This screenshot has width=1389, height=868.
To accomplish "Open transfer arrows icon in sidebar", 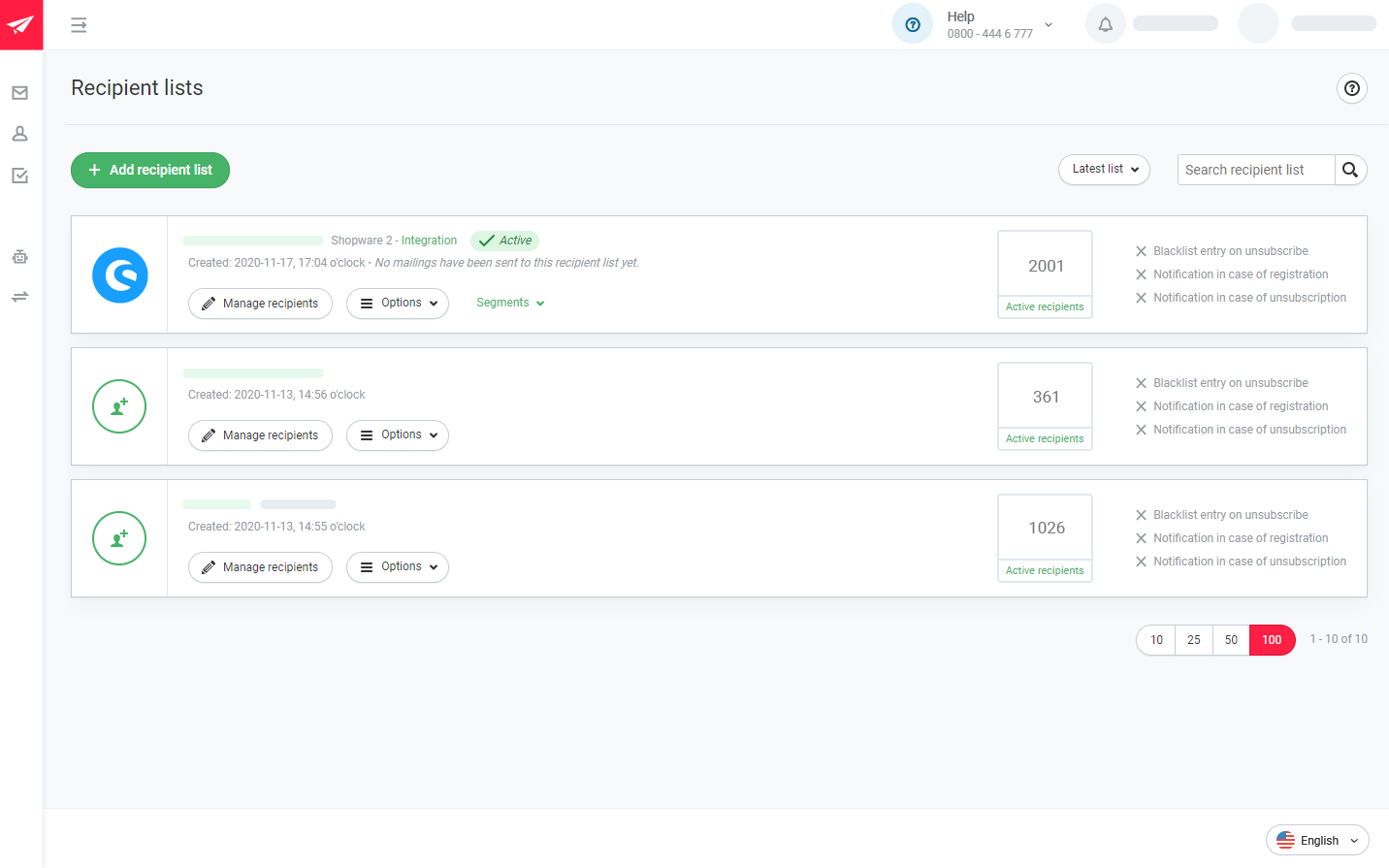I will point(19,297).
